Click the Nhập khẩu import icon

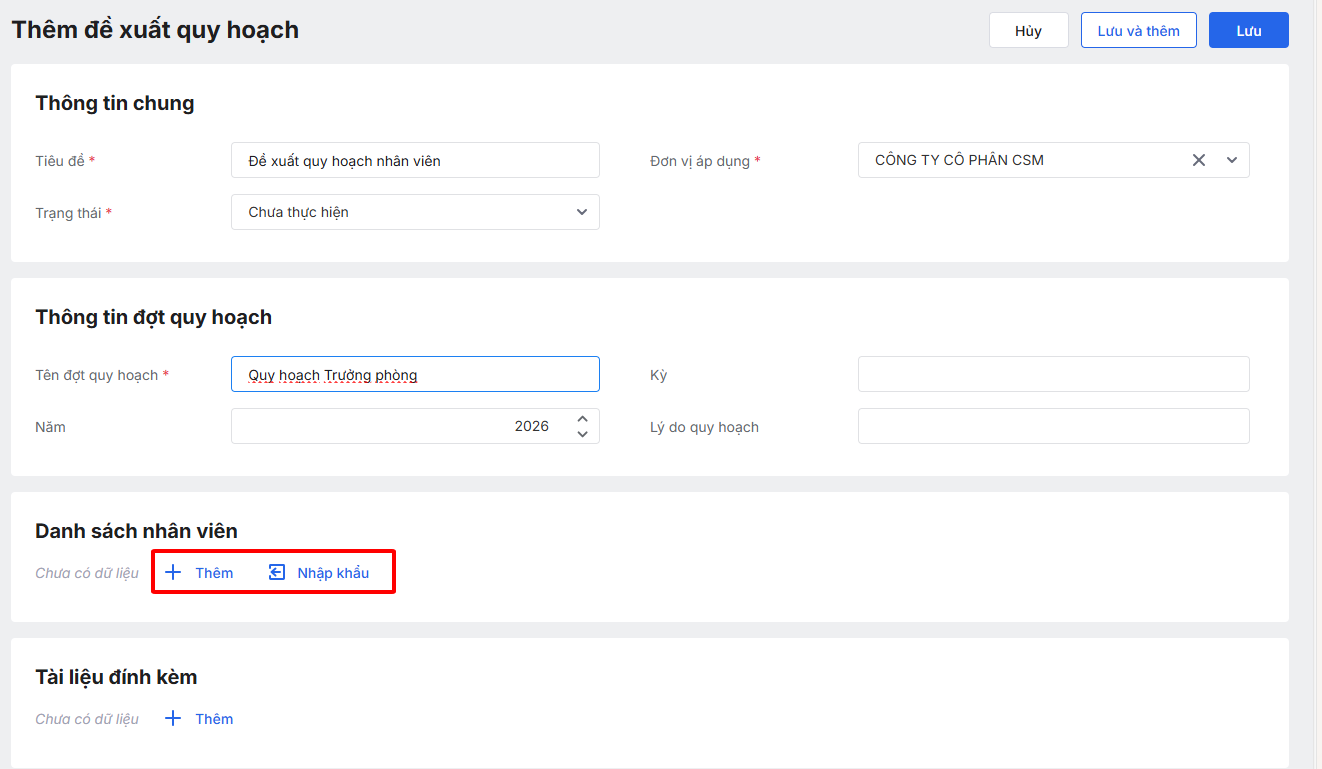[277, 572]
